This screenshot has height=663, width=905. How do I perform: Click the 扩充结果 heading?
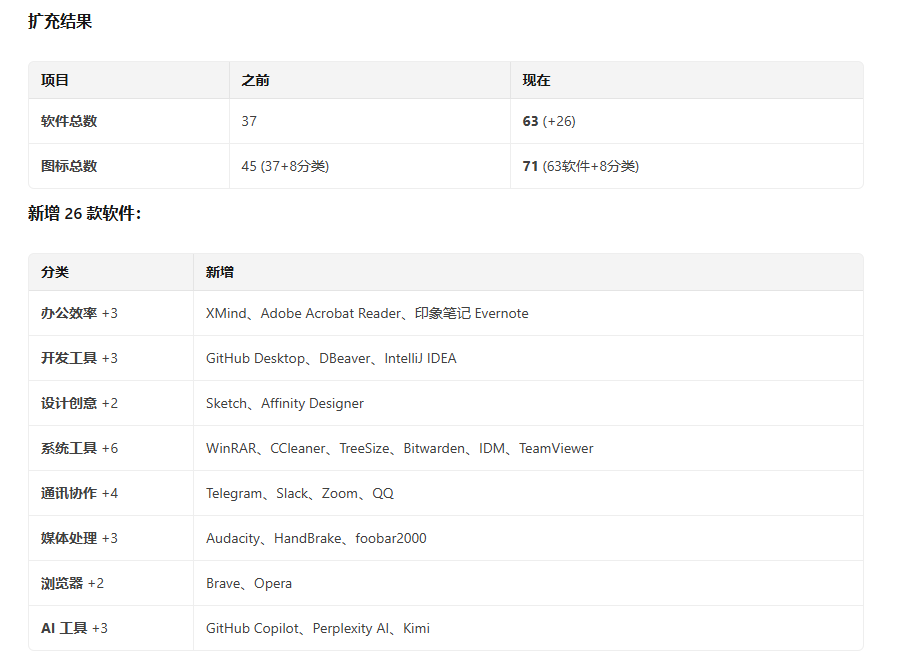pos(60,22)
